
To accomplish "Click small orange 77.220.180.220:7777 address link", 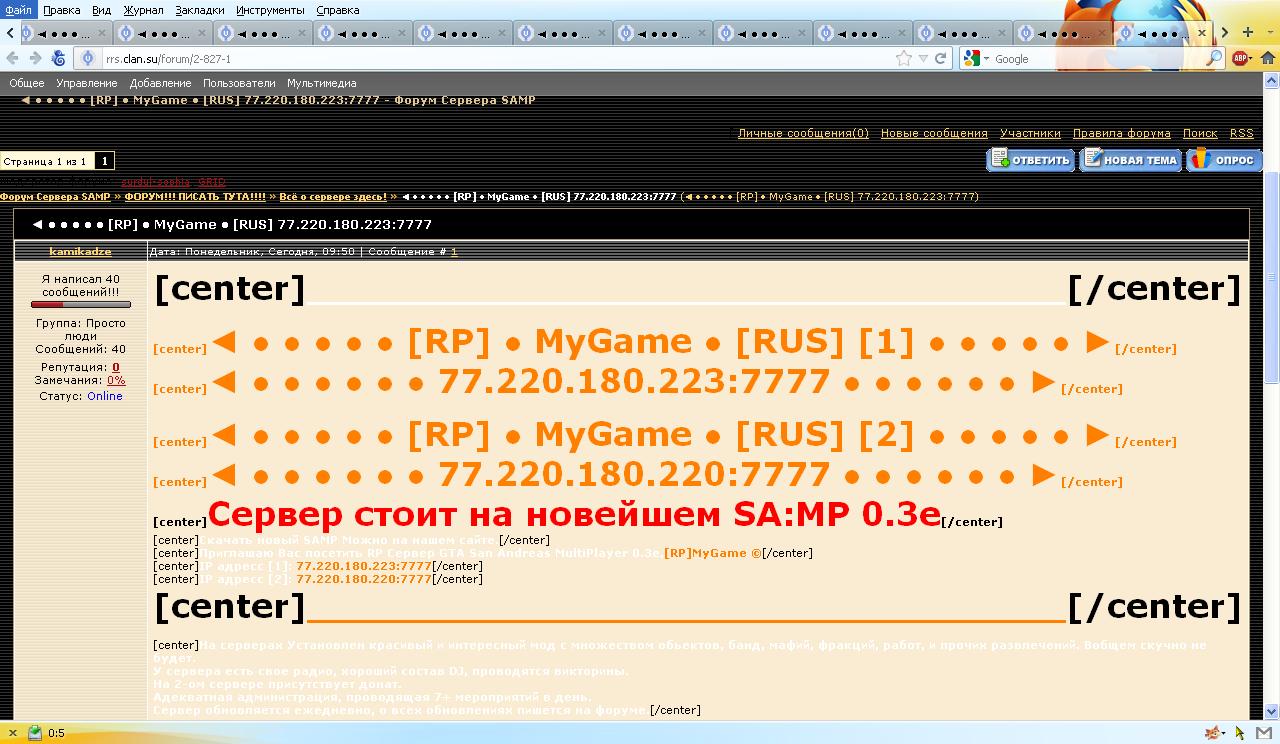I will pos(364,579).
